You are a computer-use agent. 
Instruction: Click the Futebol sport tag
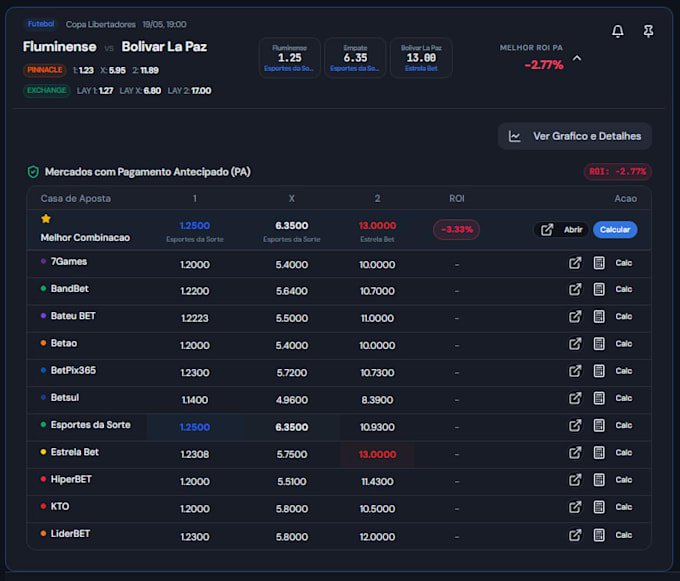[41, 24]
